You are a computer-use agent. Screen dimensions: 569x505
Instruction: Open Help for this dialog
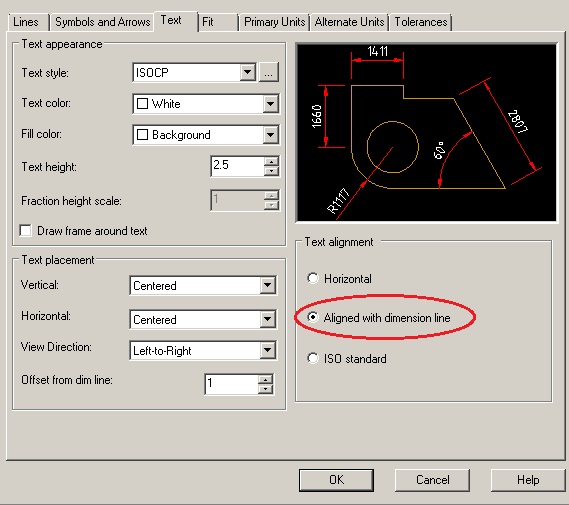528,480
